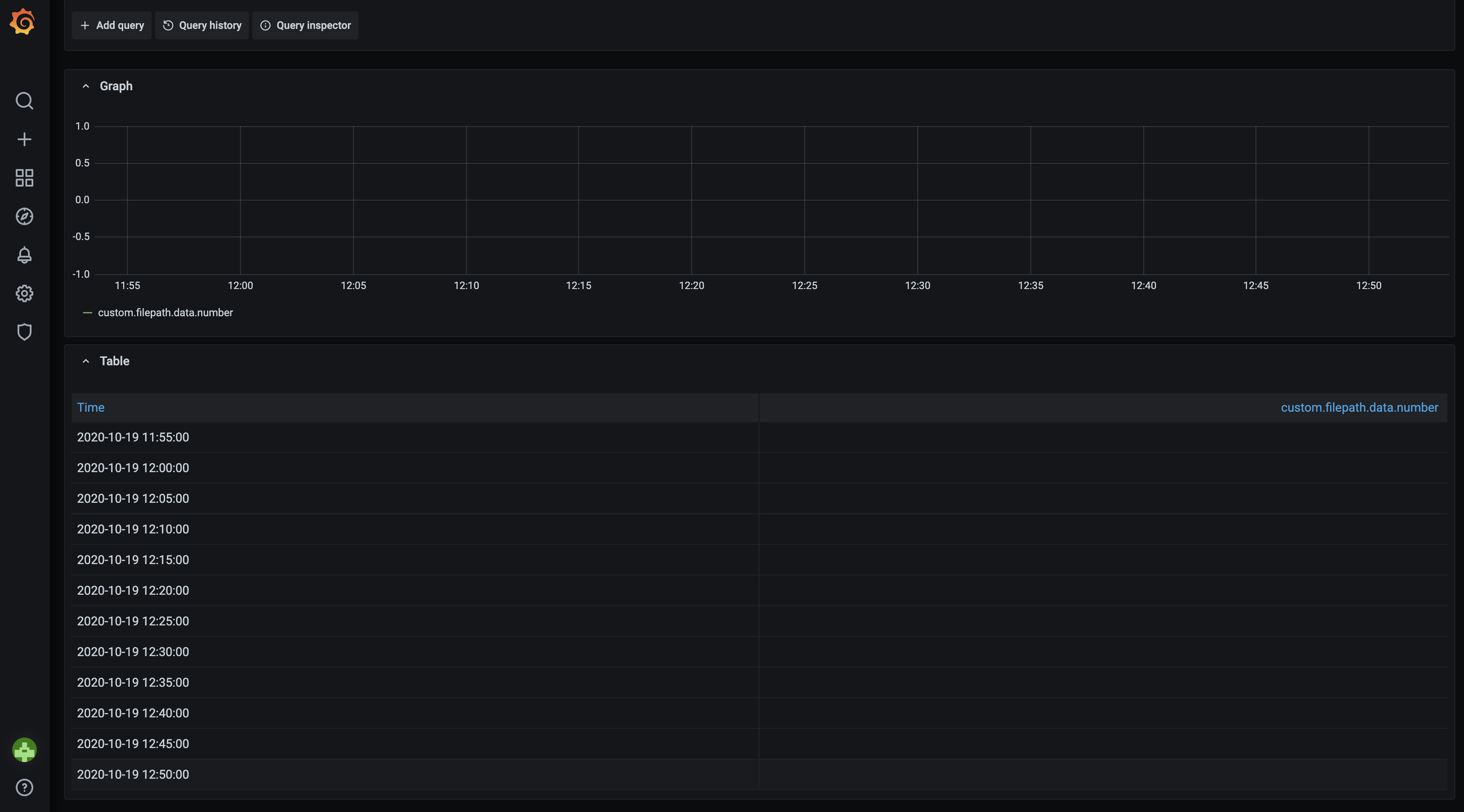Screen dimensions: 1464x812
Task: Open Query history
Action: pos(202,25)
